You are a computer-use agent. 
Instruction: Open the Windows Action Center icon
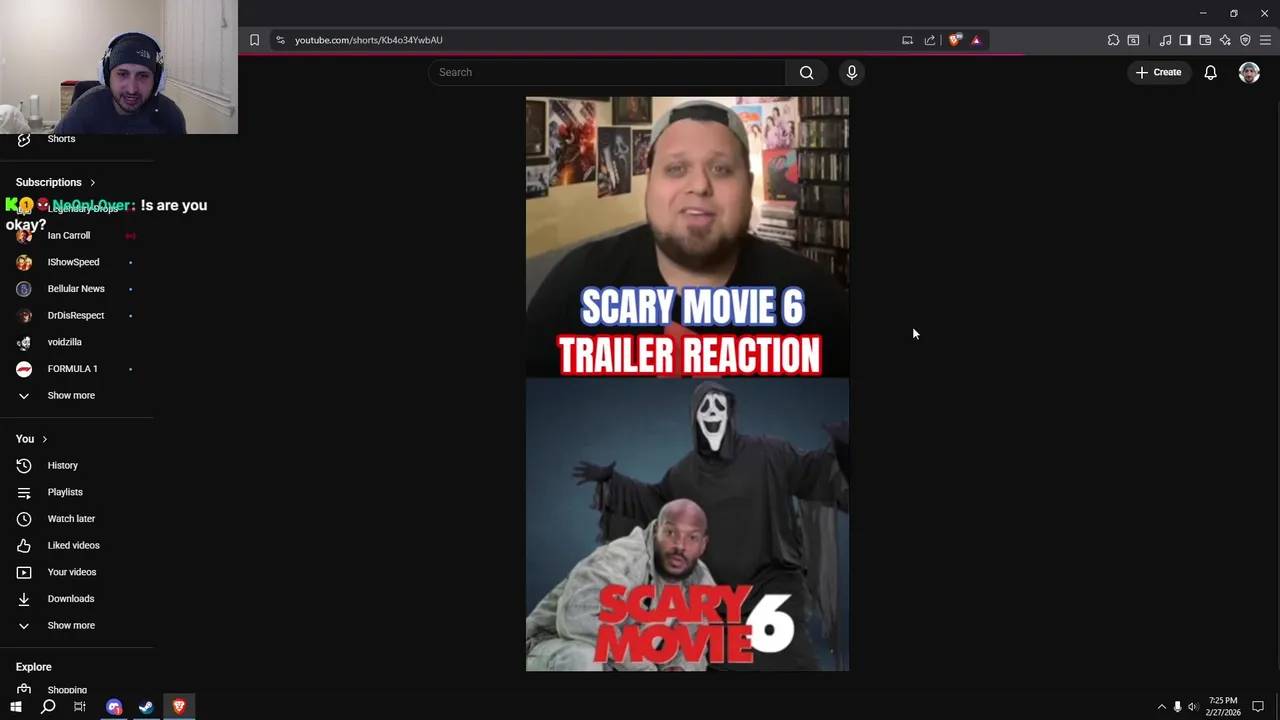1258,707
